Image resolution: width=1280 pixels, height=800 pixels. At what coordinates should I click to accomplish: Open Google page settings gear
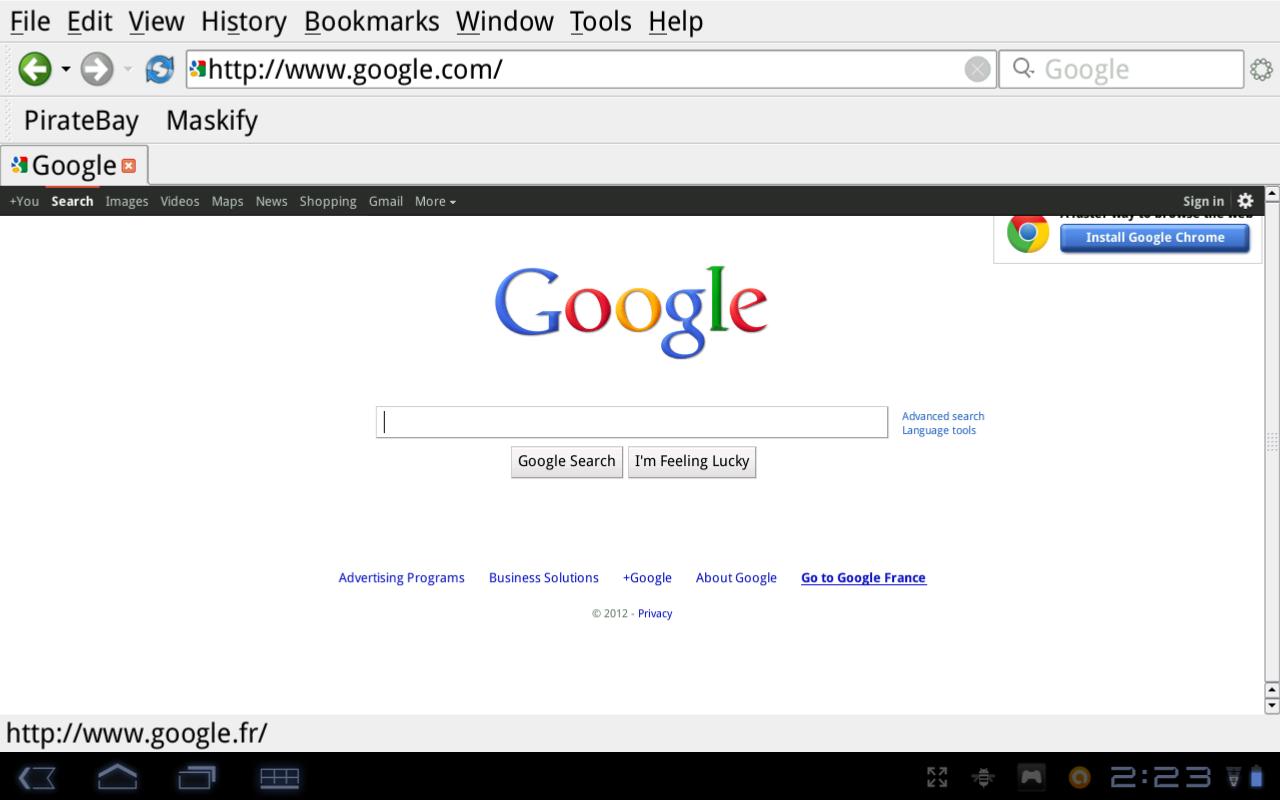(x=1245, y=201)
